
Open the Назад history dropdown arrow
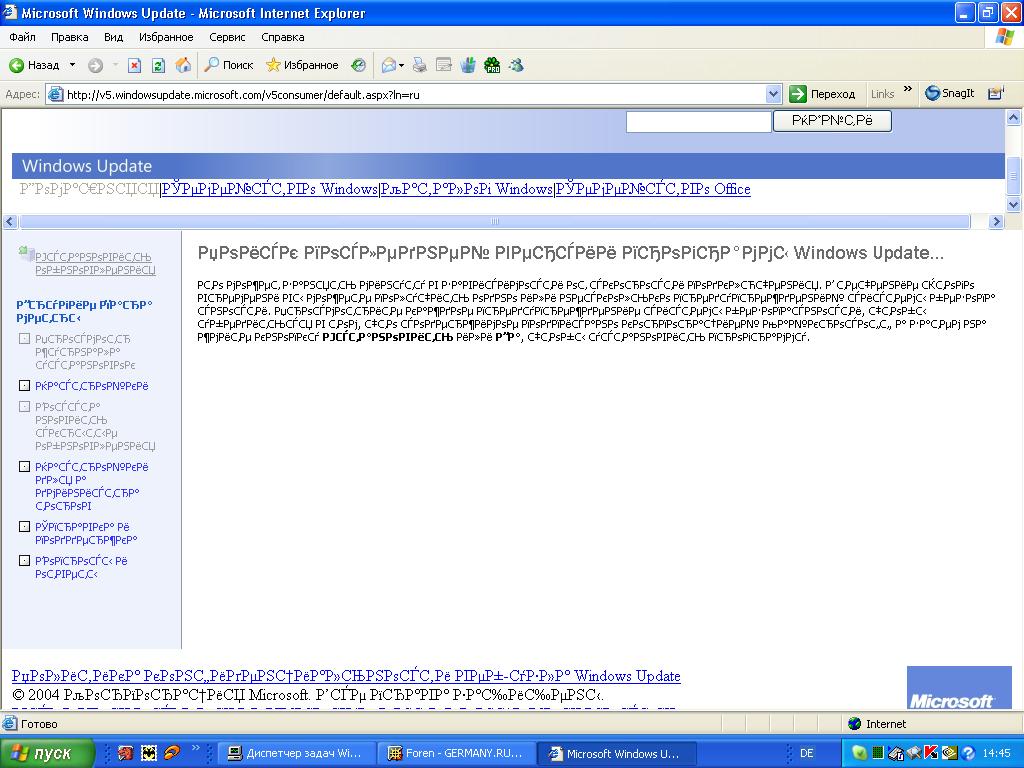pyautogui.click(x=72, y=65)
